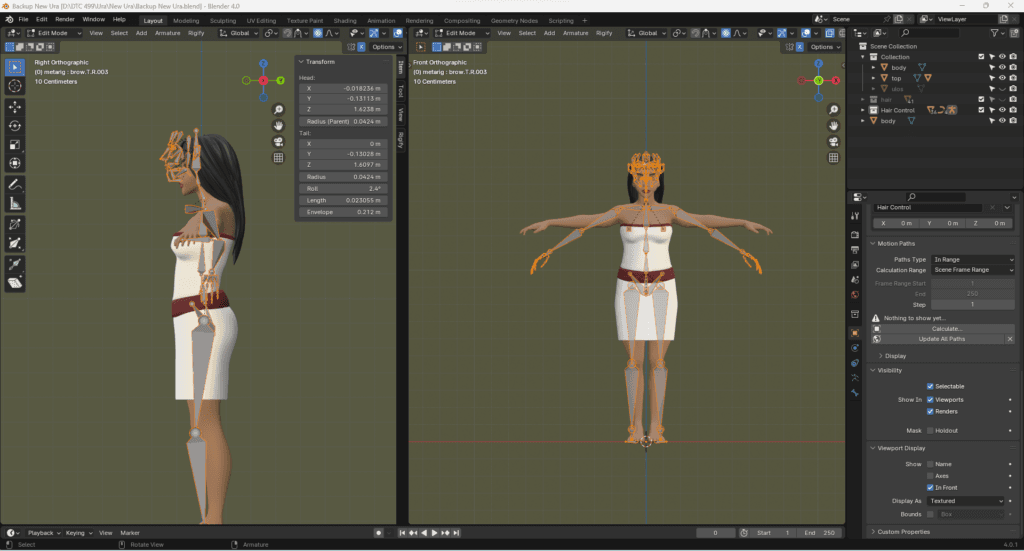Expand the Display subpanel
This screenshot has width=1024, height=551.
tap(894, 356)
